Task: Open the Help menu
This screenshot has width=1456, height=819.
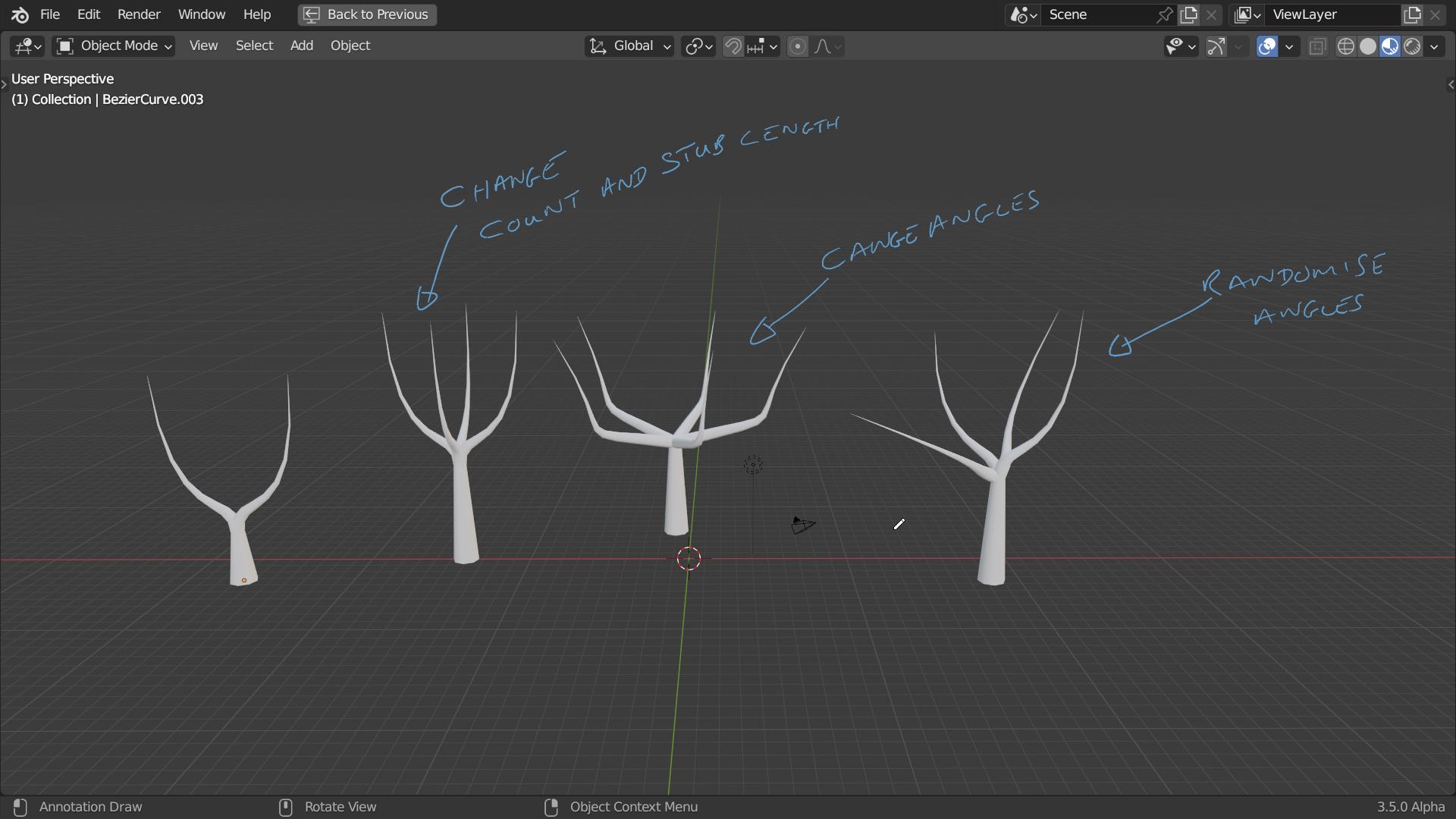Action: point(257,14)
